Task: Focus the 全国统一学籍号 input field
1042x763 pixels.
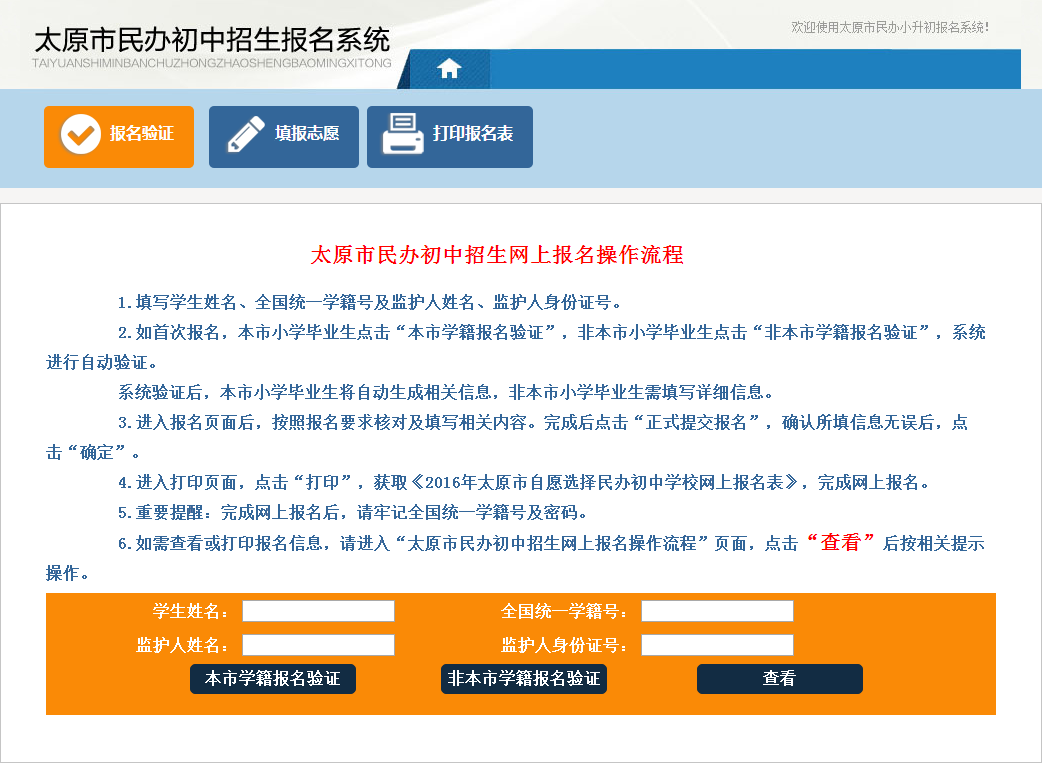Action: point(717,611)
